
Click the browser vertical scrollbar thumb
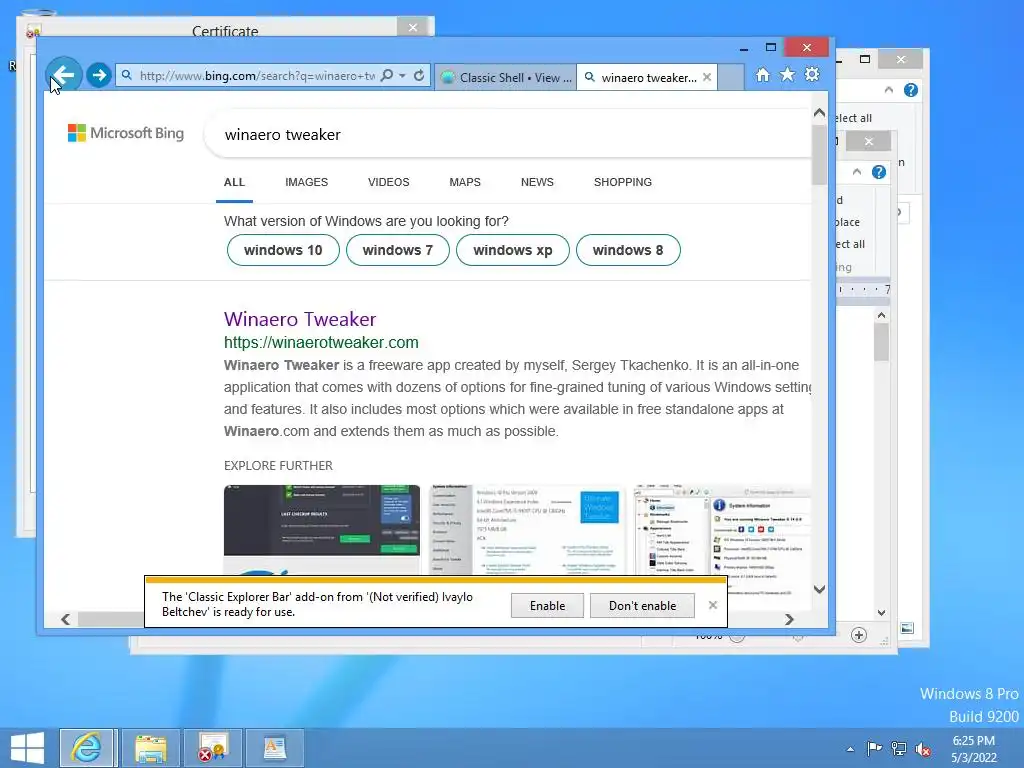click(x=820, y=154)
